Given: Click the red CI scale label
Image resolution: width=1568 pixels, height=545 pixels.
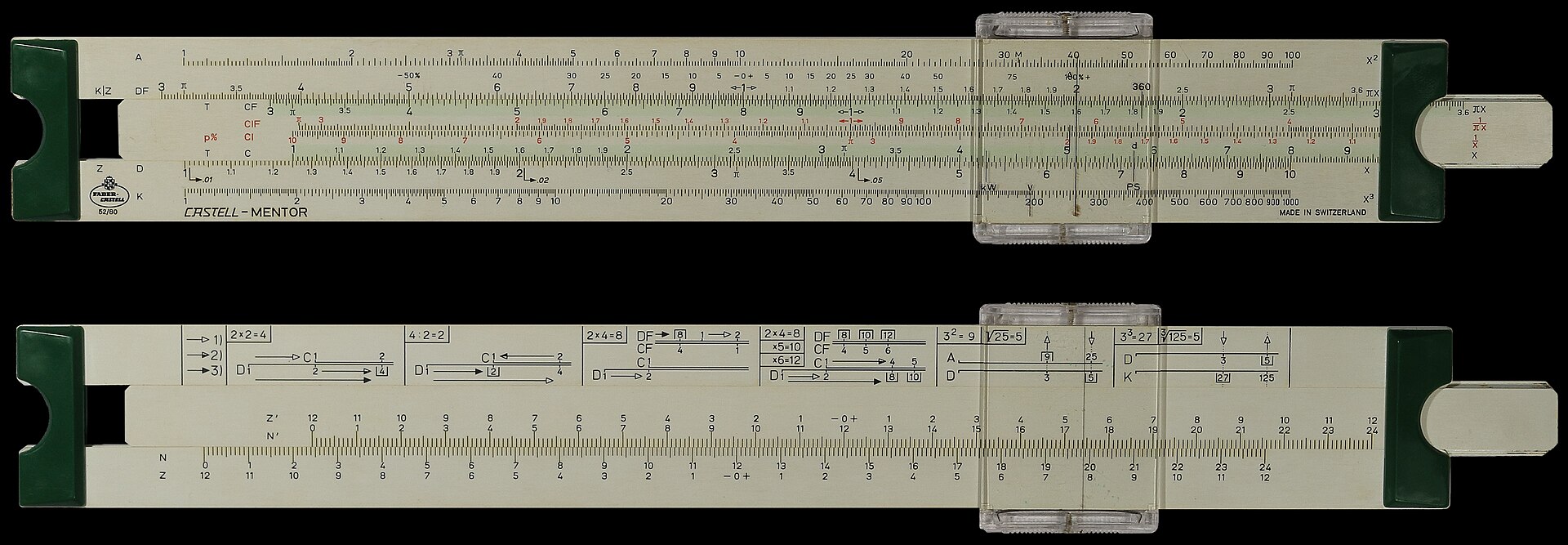Looking at the screenshot, I should pyautogui.click(x=249, y=136).
